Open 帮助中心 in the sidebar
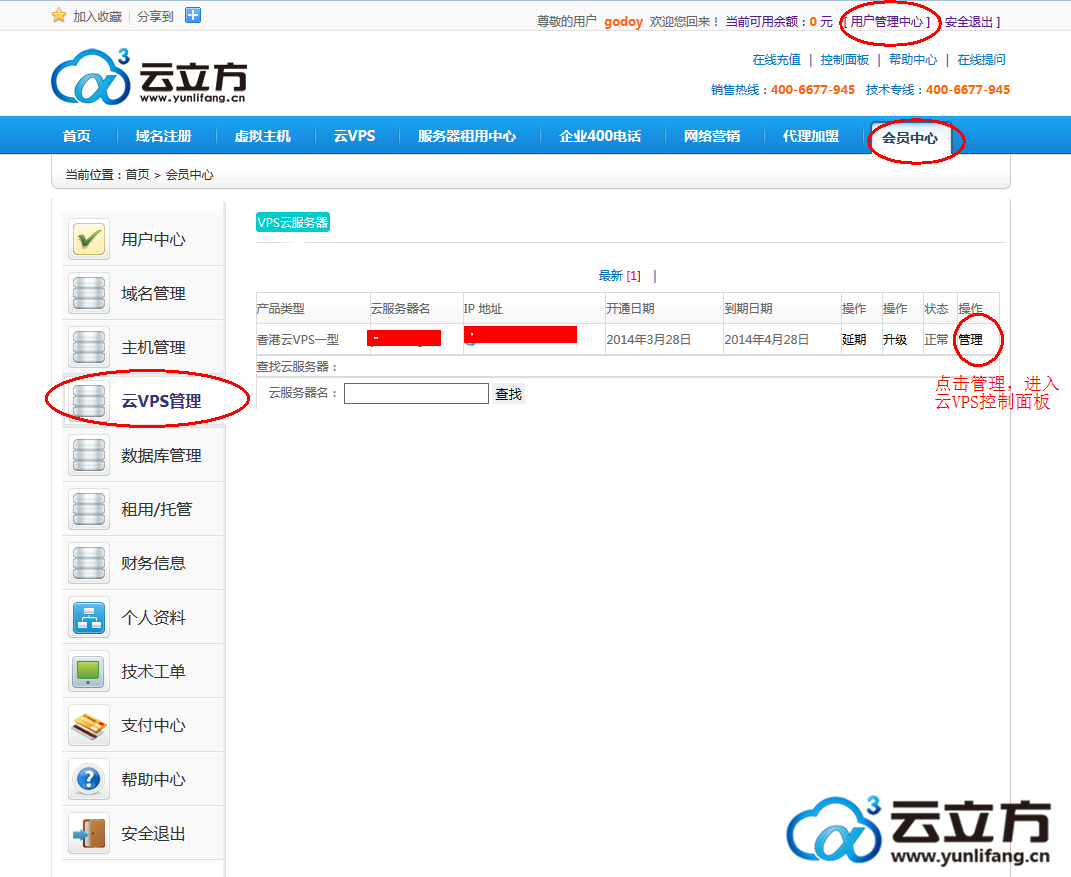The height and width of the screenshot is (877, 1071). (x=153, y=779)
